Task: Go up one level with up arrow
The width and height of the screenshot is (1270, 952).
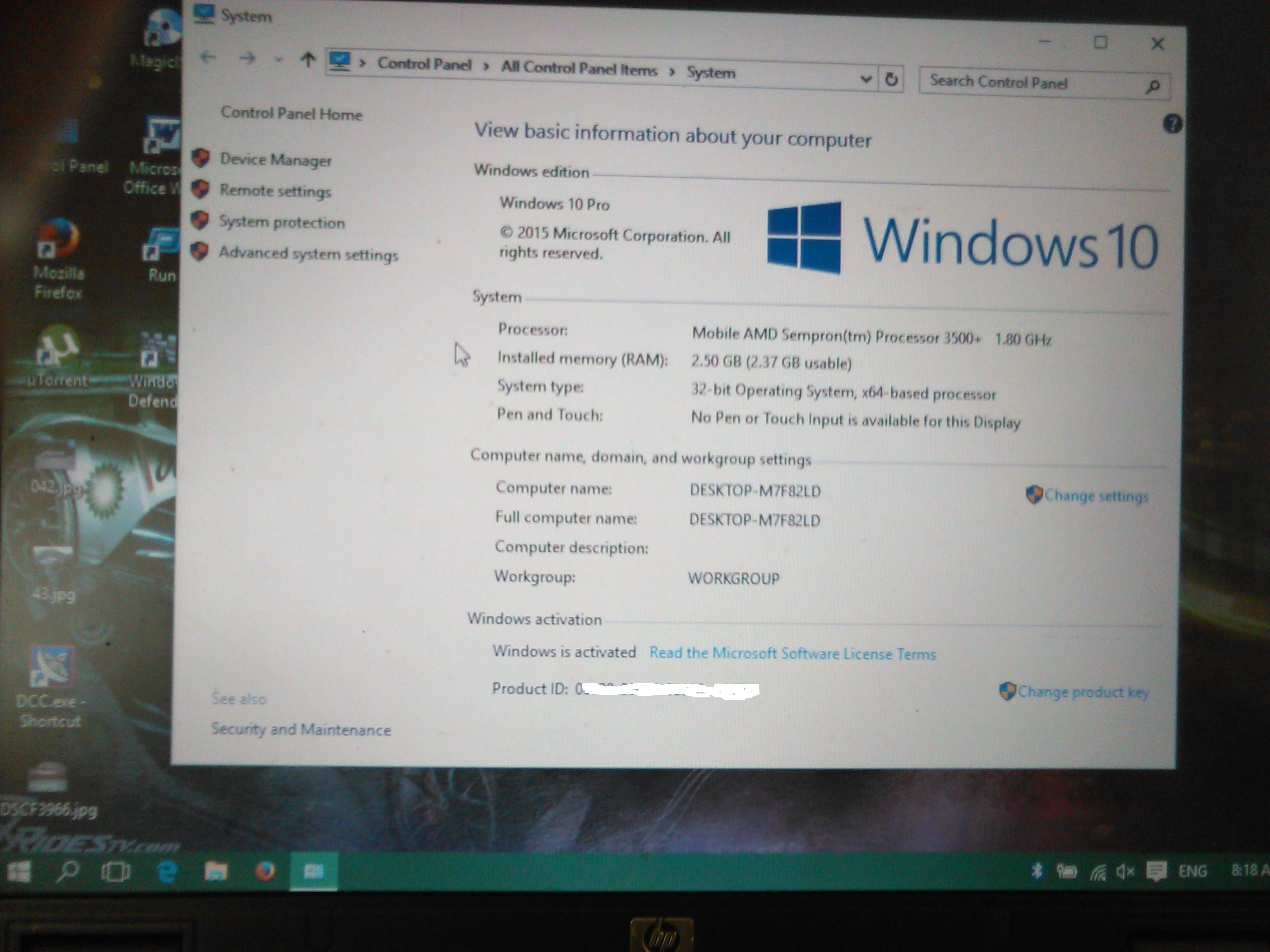Action: [308, 60]
